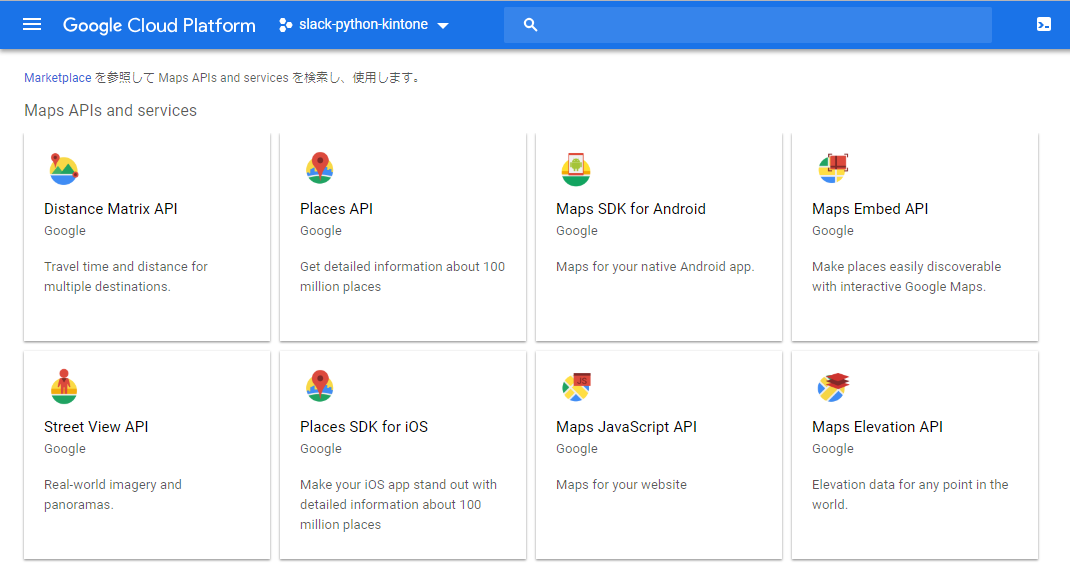Screen dimensions: 1070x566
Task: Click 'Google' publisher under Places API
Action: click(x=321, y=231)
